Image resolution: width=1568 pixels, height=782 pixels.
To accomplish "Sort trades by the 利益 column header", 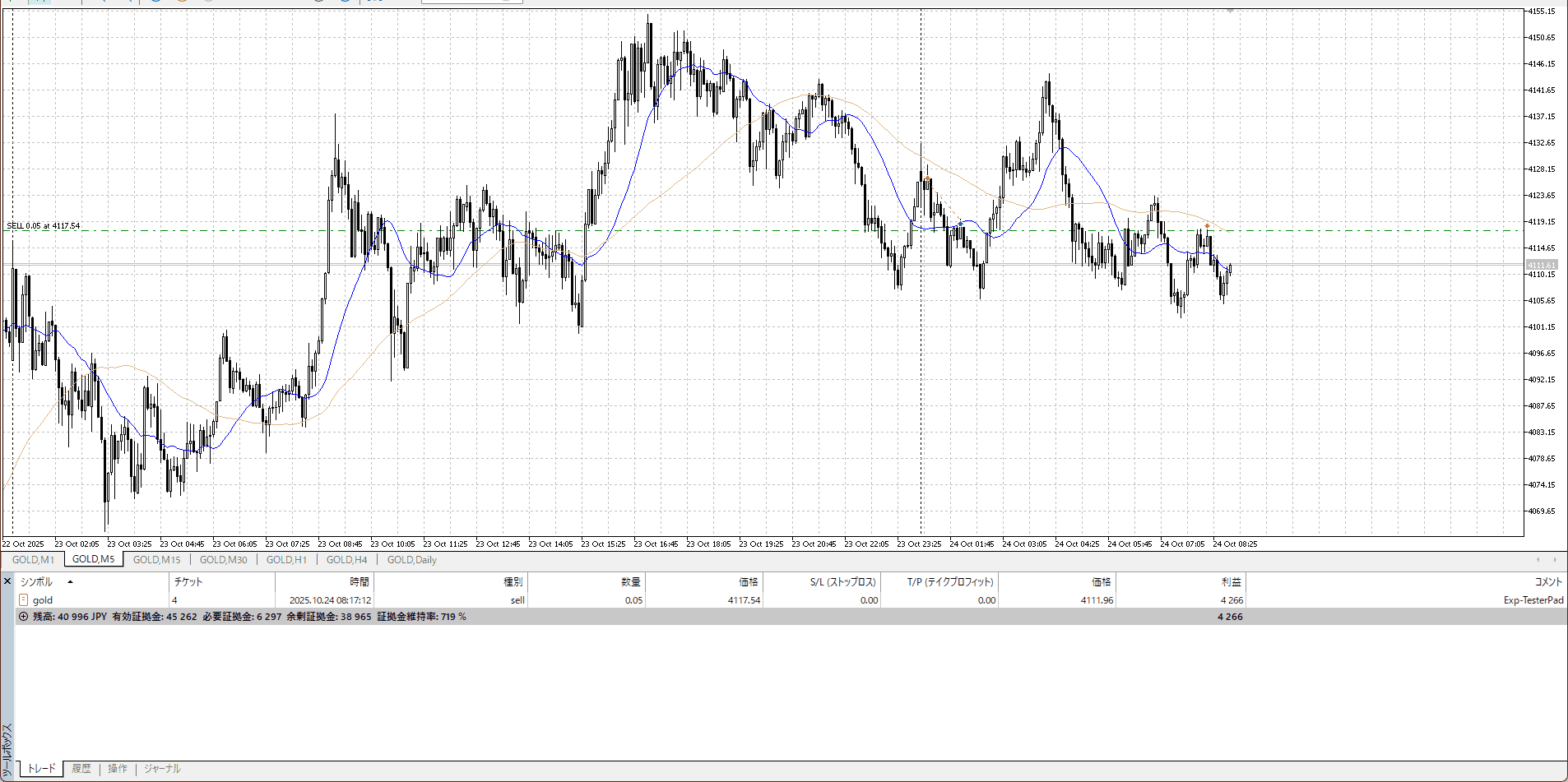I will tap(1231, 582).
